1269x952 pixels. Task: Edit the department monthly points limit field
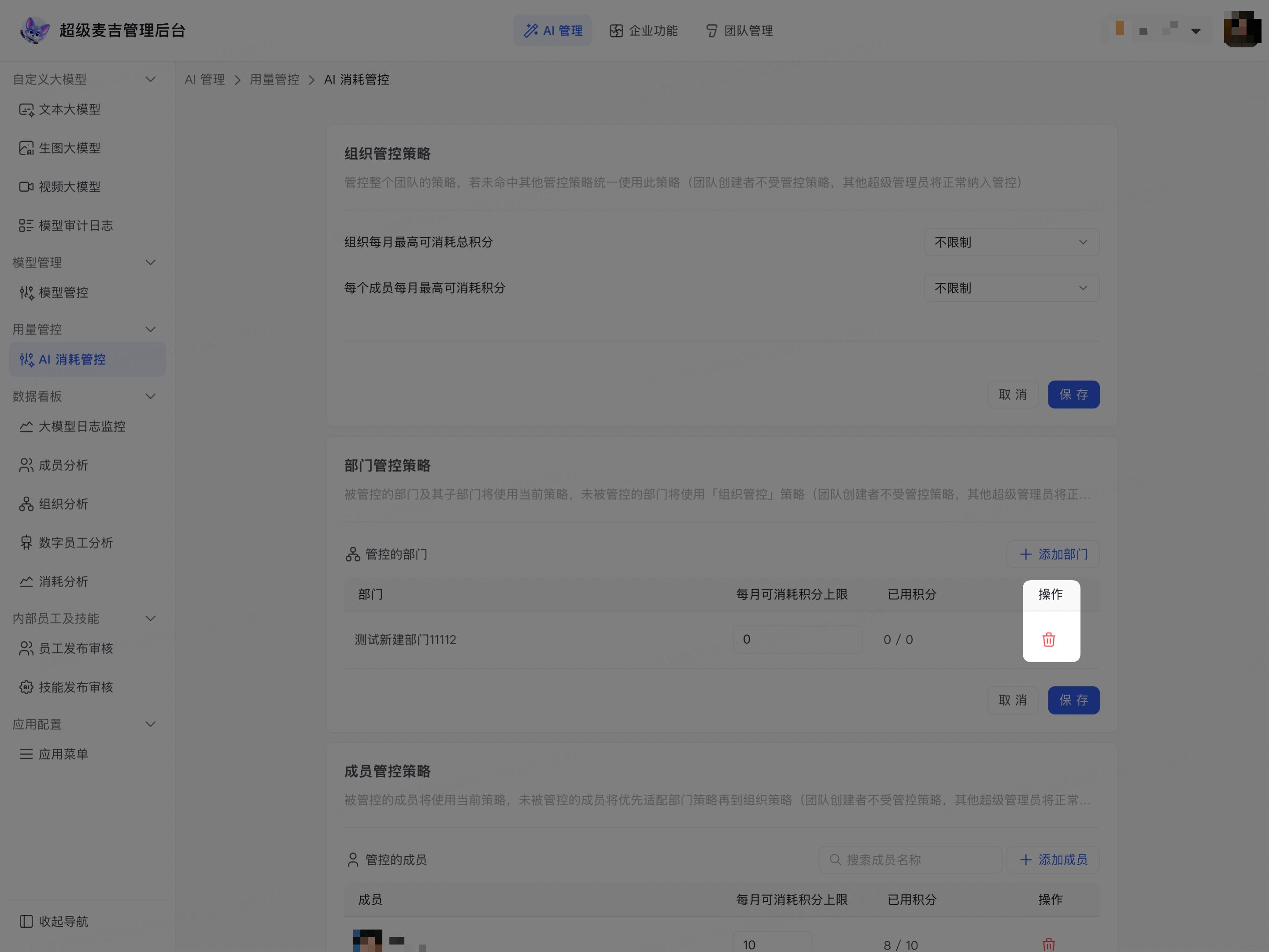coord(797,639)
